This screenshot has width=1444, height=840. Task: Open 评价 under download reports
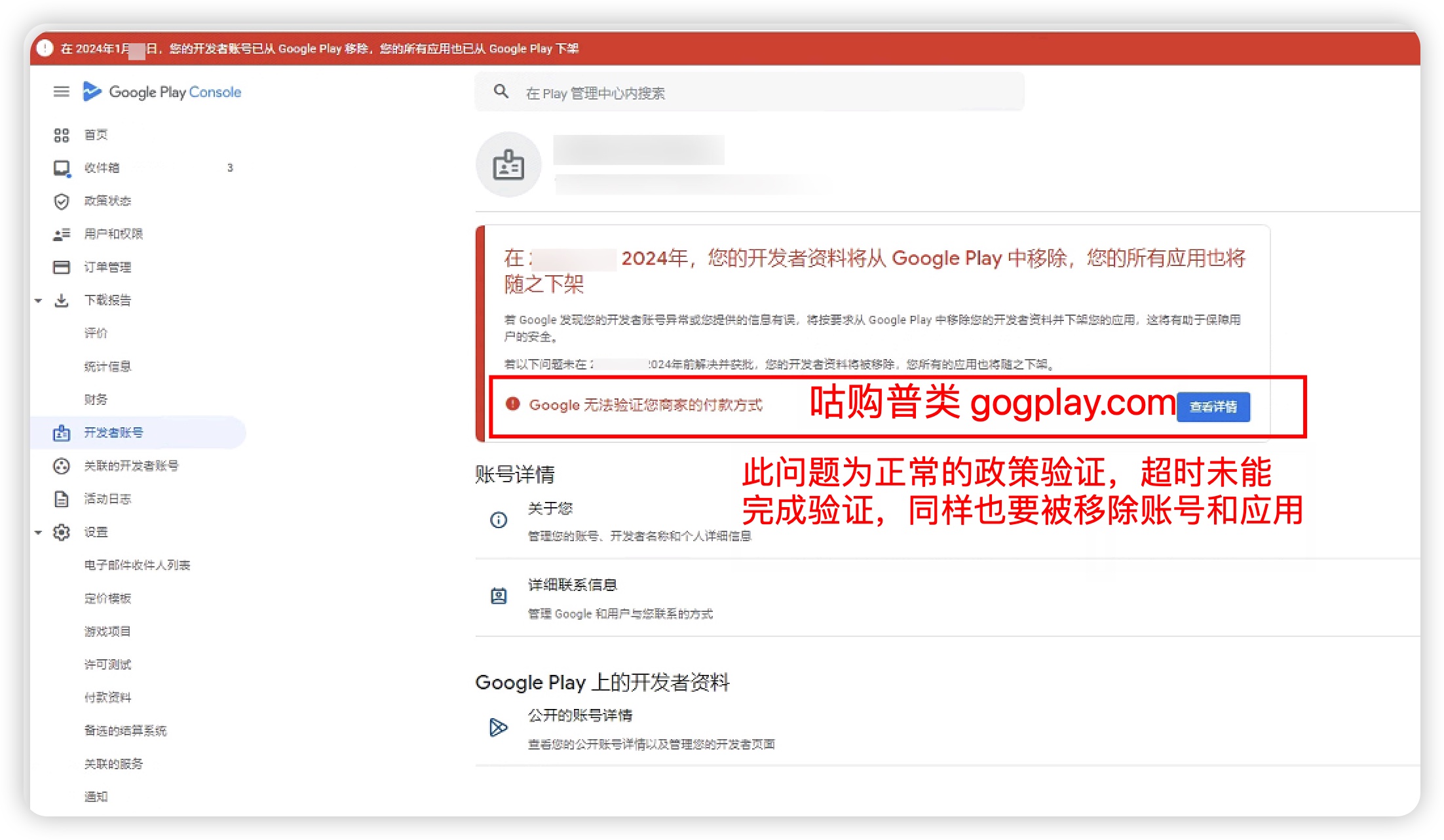(96, 333)
